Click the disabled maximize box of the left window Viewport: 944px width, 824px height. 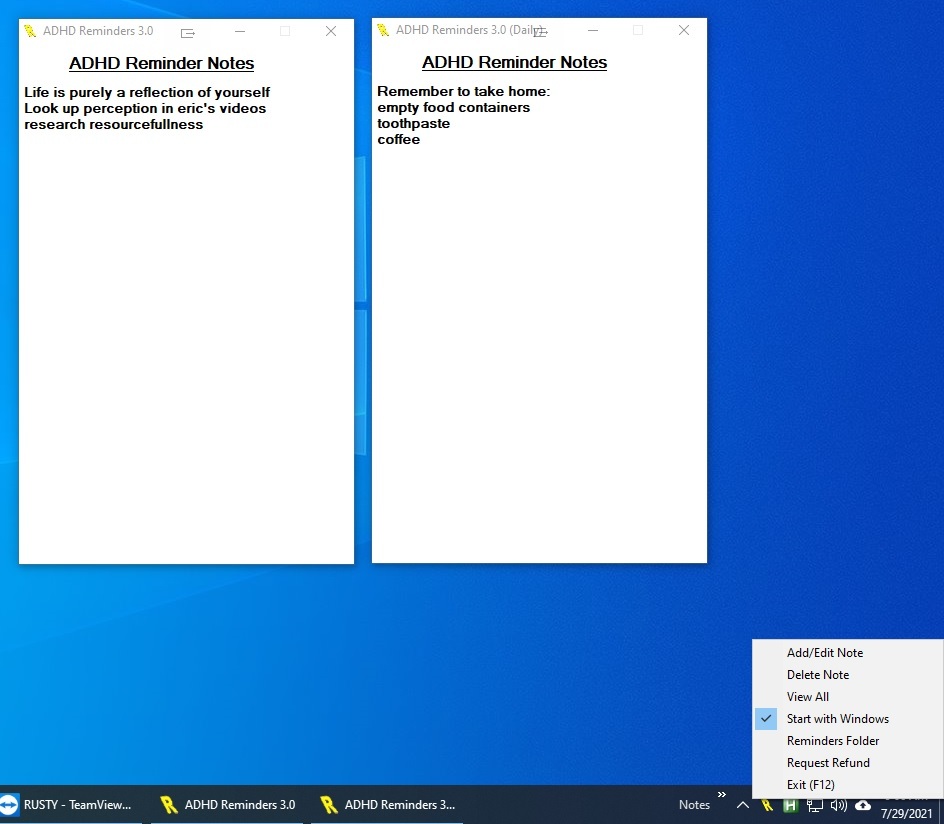(x=285, y=31)
